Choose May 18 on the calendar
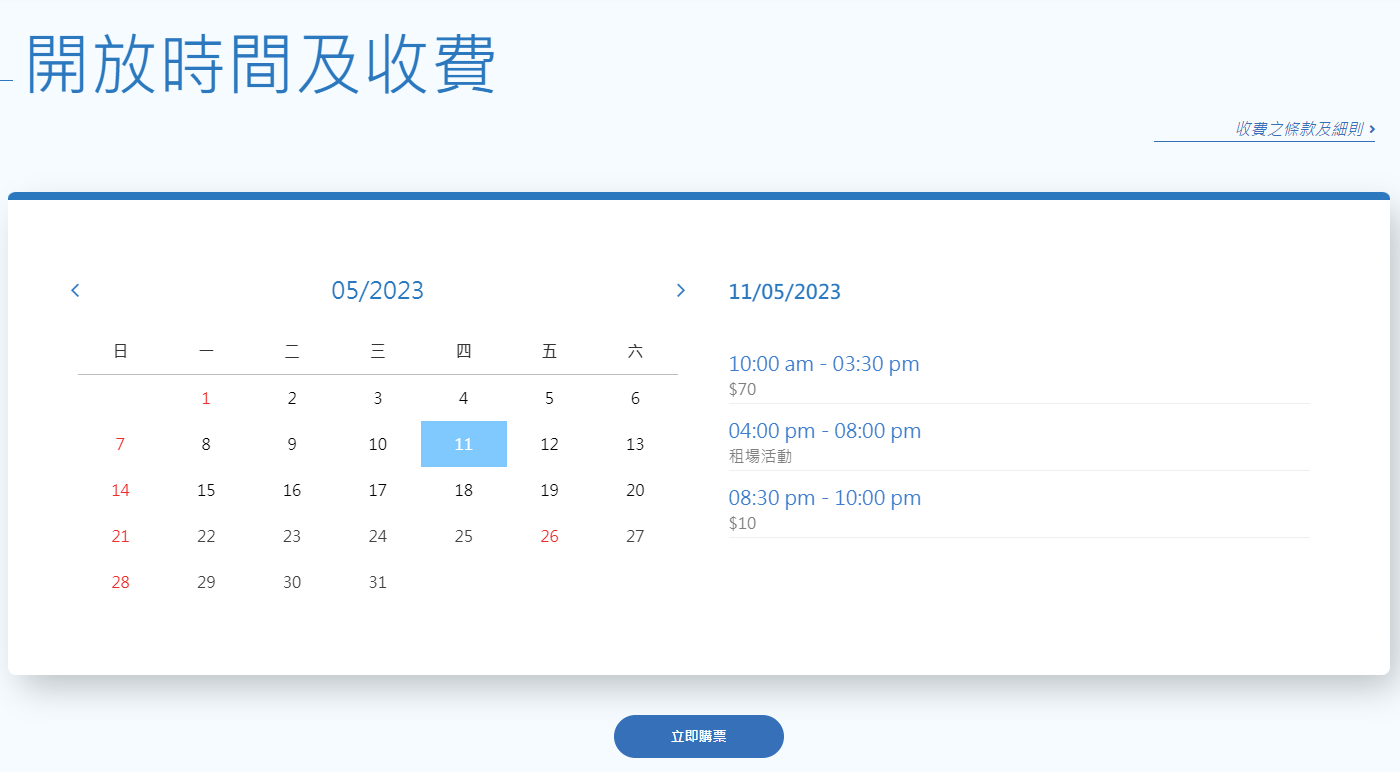The image size is (1400, 772). (x=463, y=490)
